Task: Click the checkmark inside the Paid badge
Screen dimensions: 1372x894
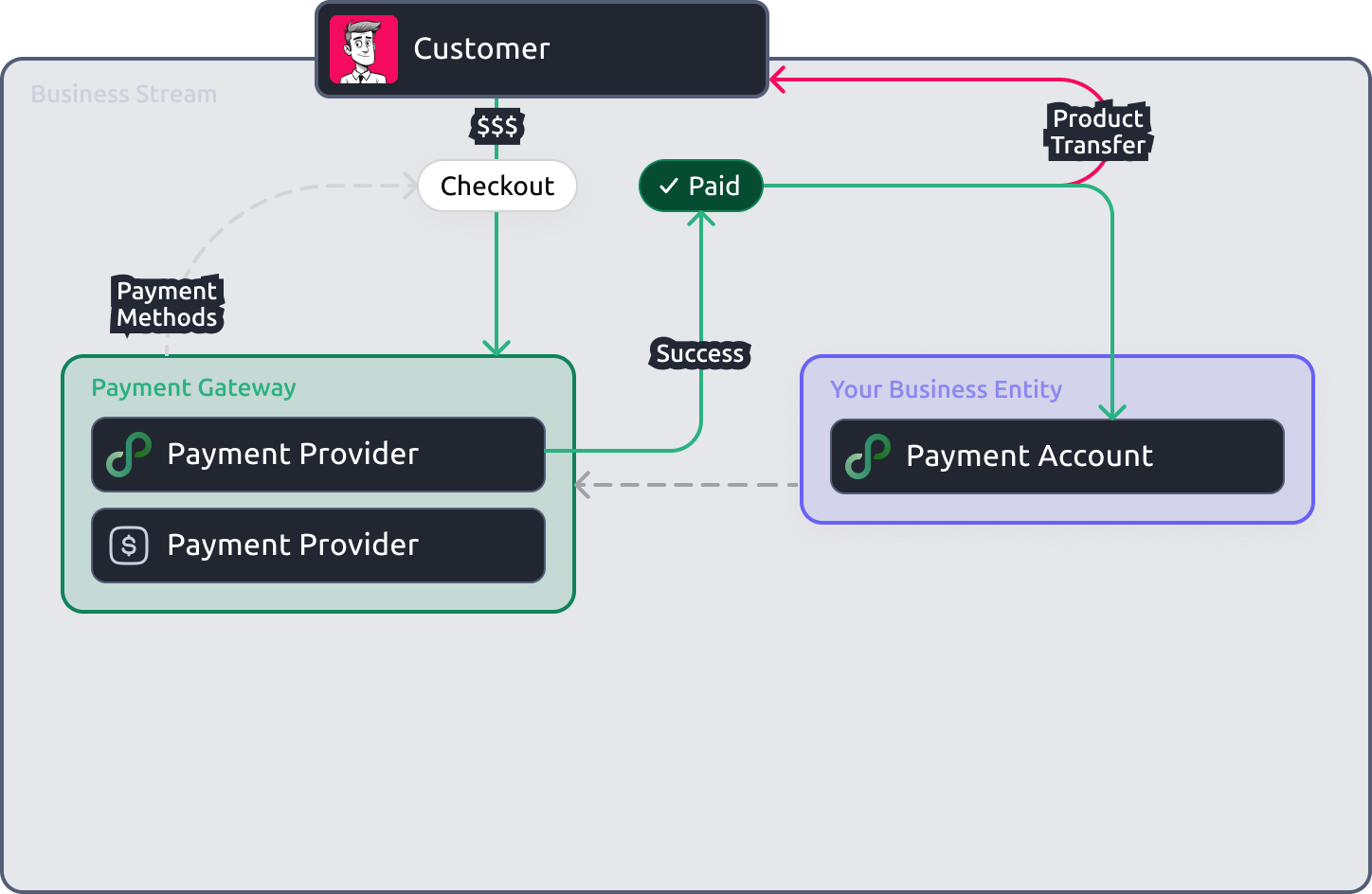Action: (x=669, y=186)
